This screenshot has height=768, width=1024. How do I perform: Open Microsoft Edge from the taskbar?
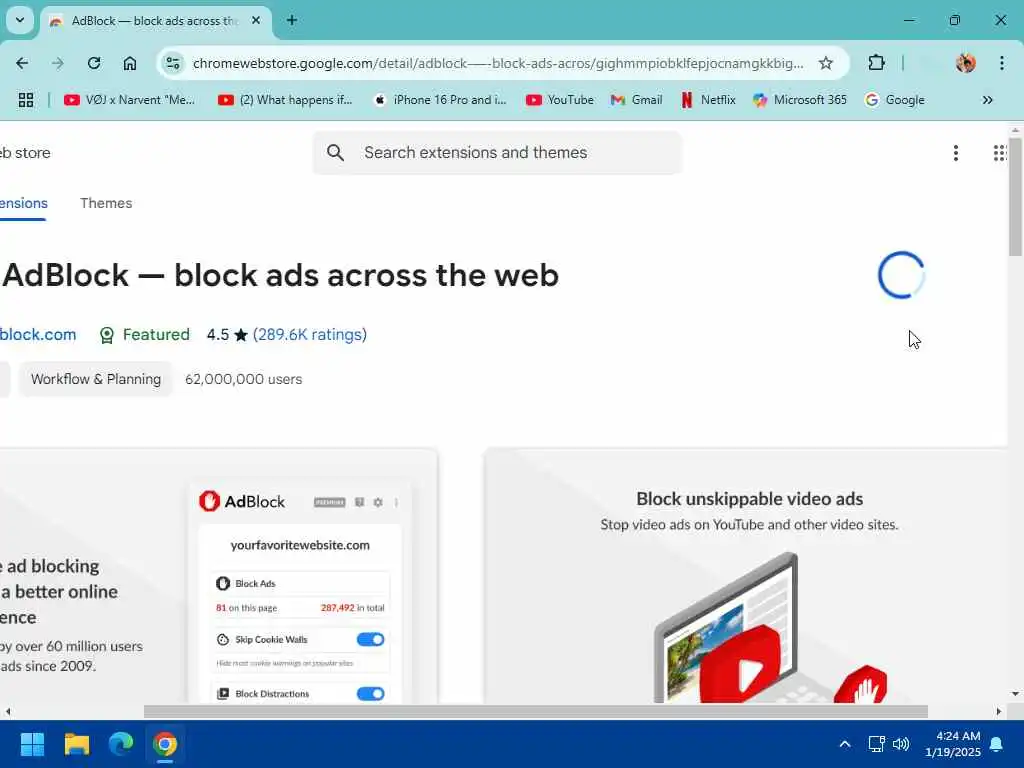pos(121,744)
